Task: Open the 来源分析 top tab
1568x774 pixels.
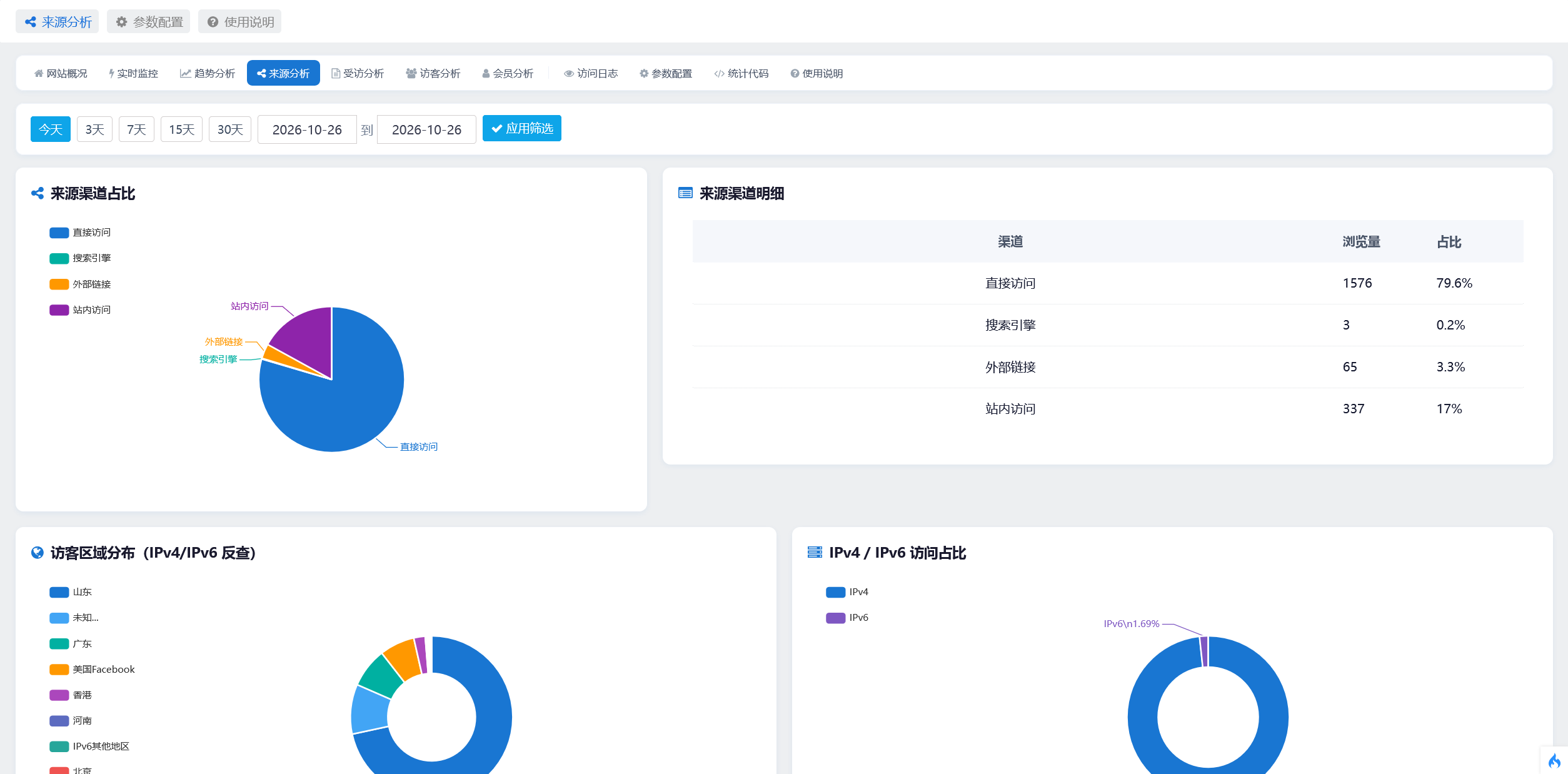Action: [x=58, y=22]
